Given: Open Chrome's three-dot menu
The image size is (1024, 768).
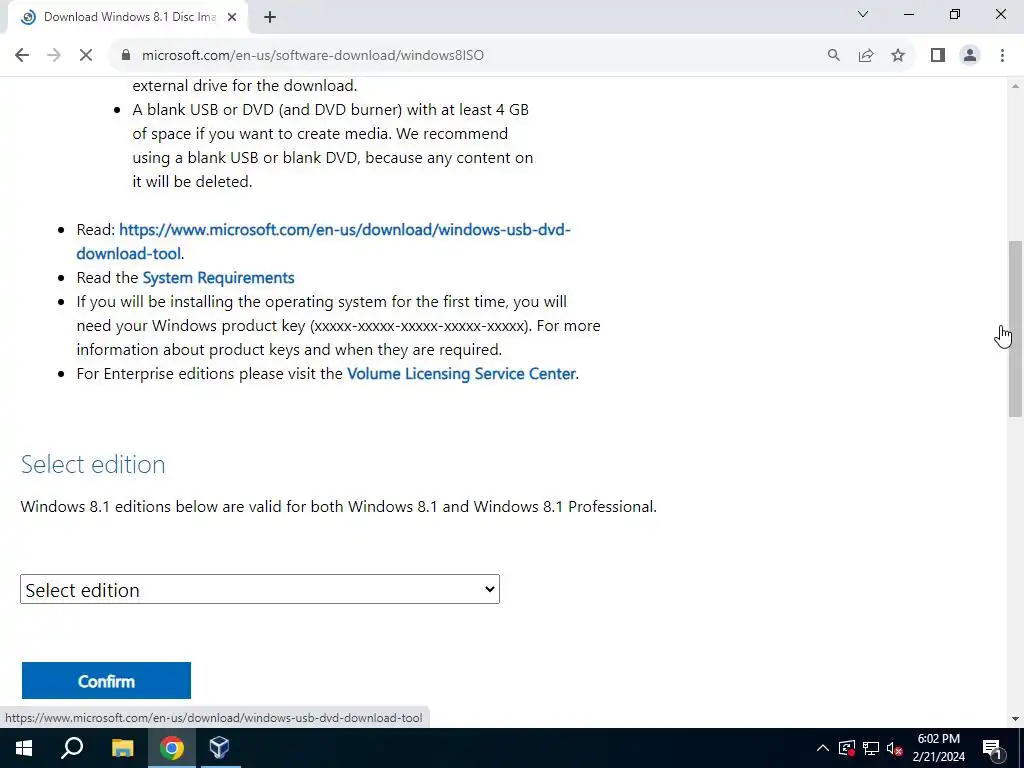Looking at the screenshot, I should point(1002,55).
